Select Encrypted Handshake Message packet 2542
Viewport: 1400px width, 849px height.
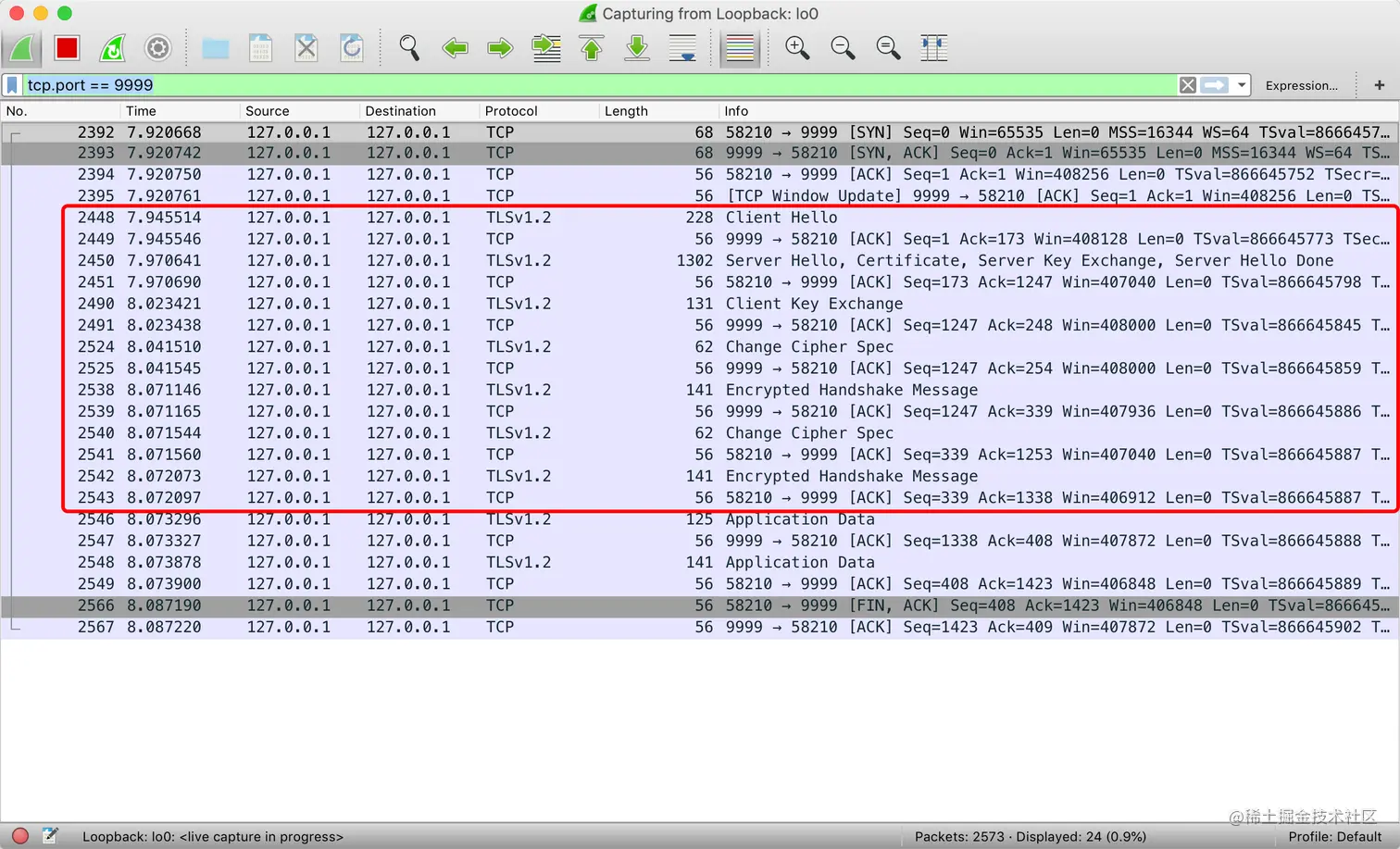(x=700, y=476)
